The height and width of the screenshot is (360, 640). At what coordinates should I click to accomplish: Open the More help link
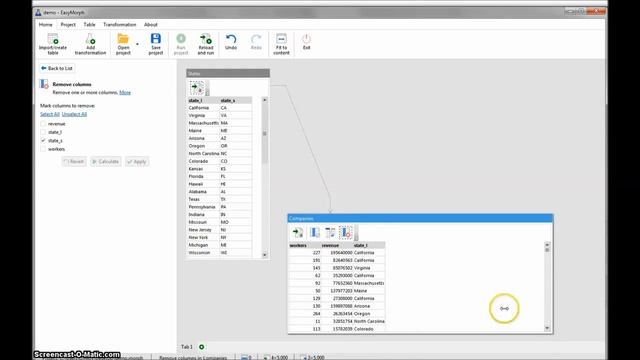click(x=125, y=93)
